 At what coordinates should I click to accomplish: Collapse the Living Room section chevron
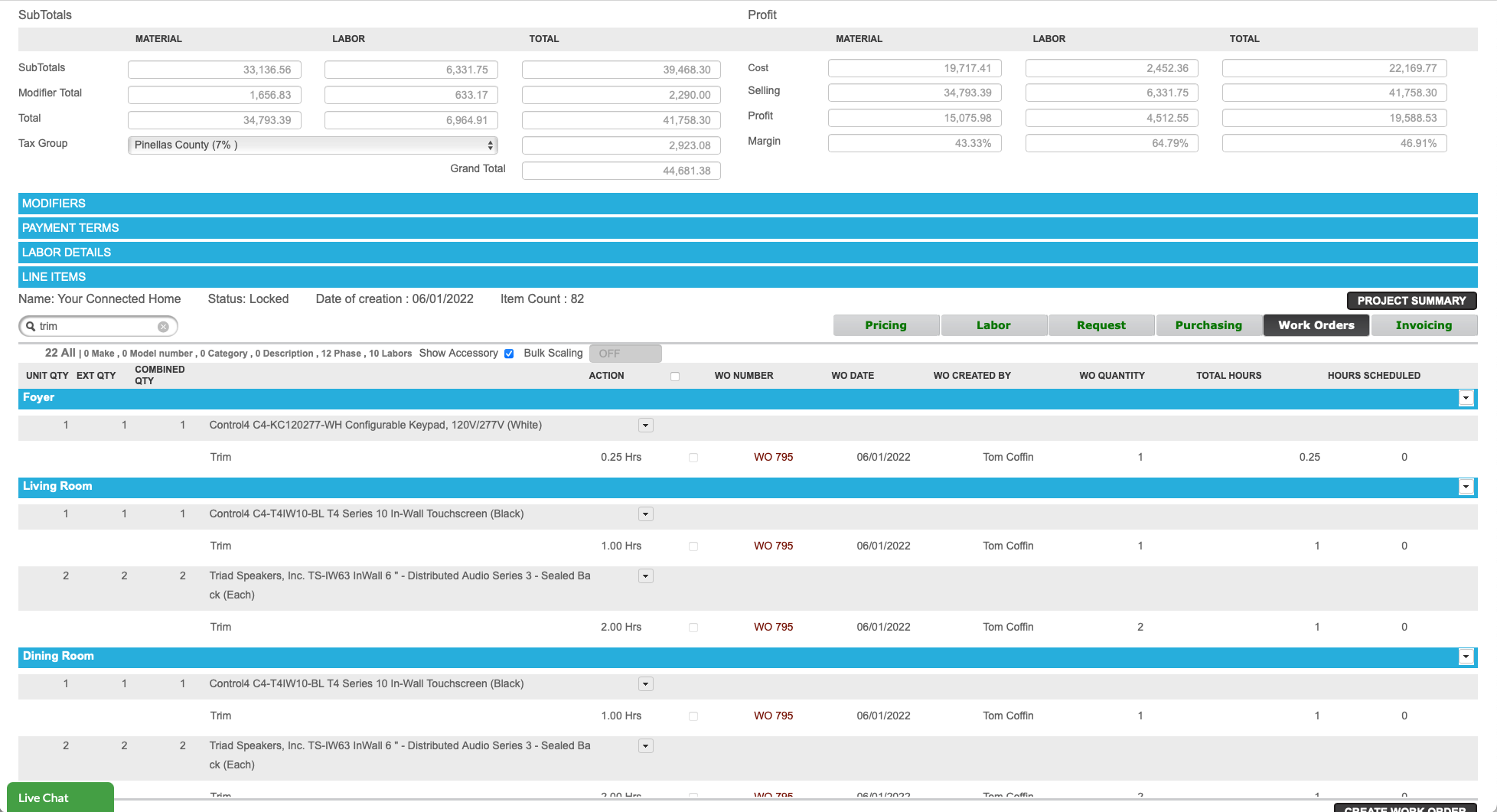(1466, 487)
